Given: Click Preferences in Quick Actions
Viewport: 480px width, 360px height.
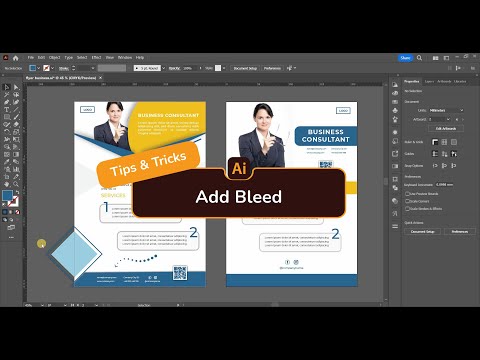Looking at the screenshot, I should tap(460, 231).
